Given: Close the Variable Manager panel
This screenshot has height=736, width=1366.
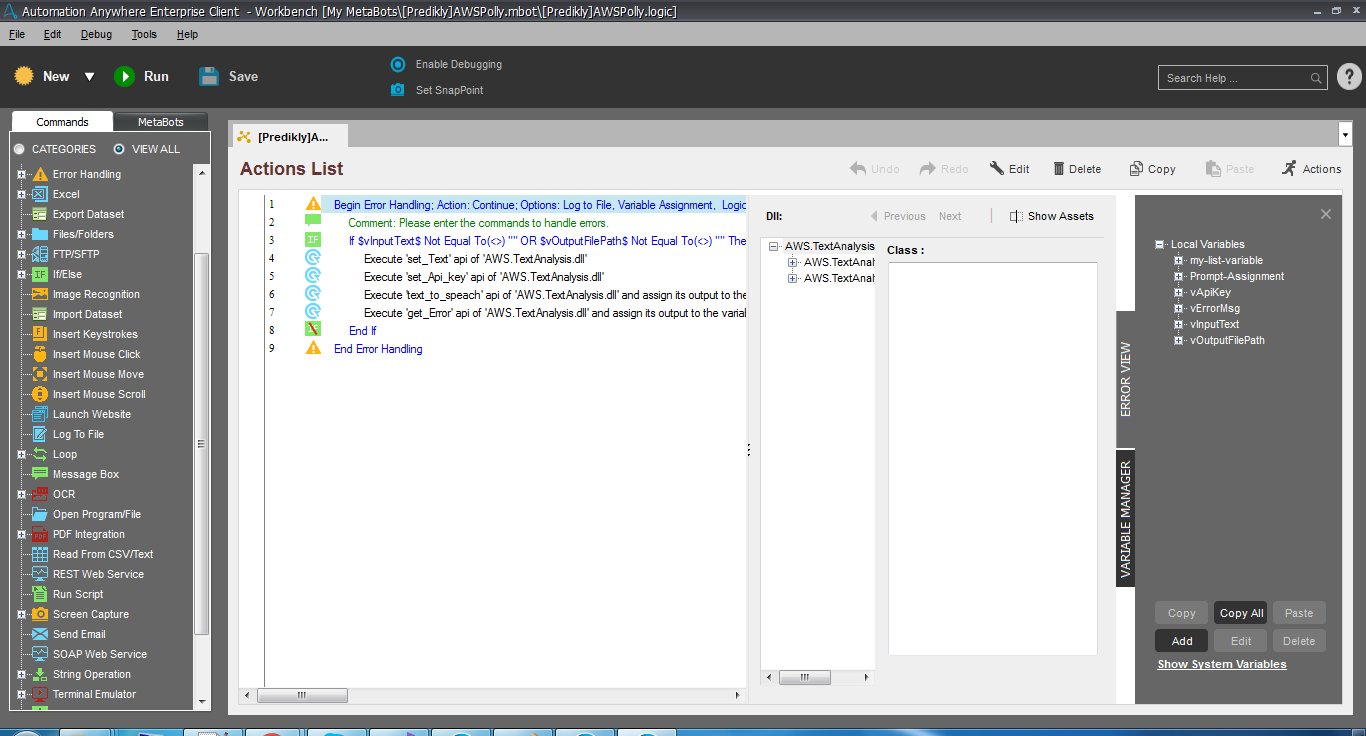Looking at the screenshot, I should tap(1326, 214).
